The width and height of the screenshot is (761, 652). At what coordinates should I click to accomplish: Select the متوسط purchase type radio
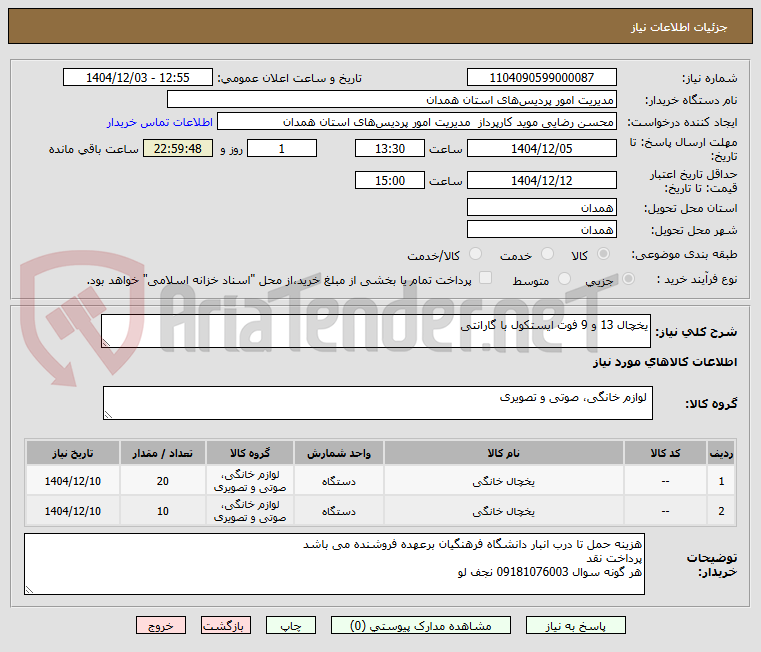coord(564,279)
